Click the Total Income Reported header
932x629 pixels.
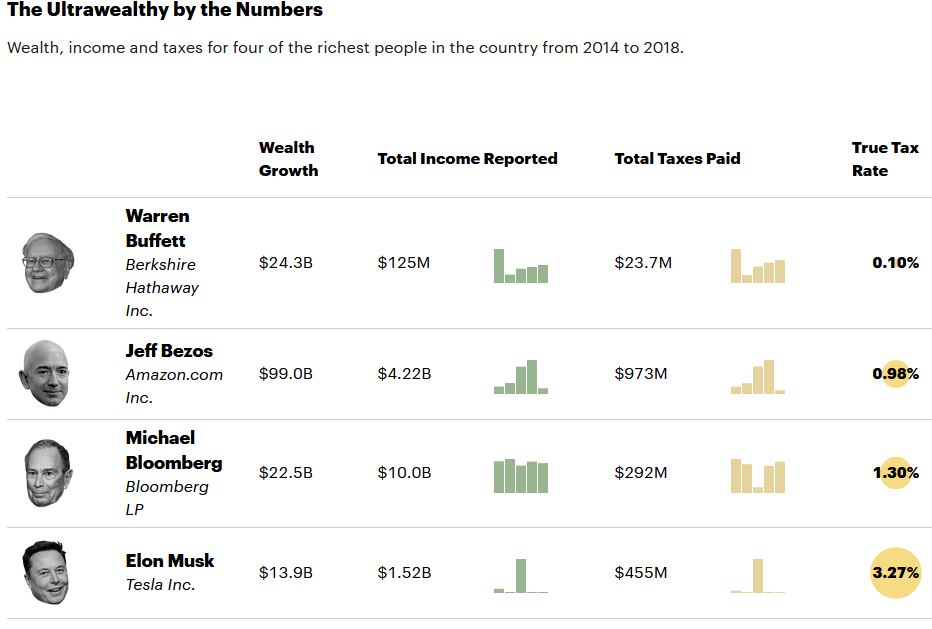[x=467, y=158]
